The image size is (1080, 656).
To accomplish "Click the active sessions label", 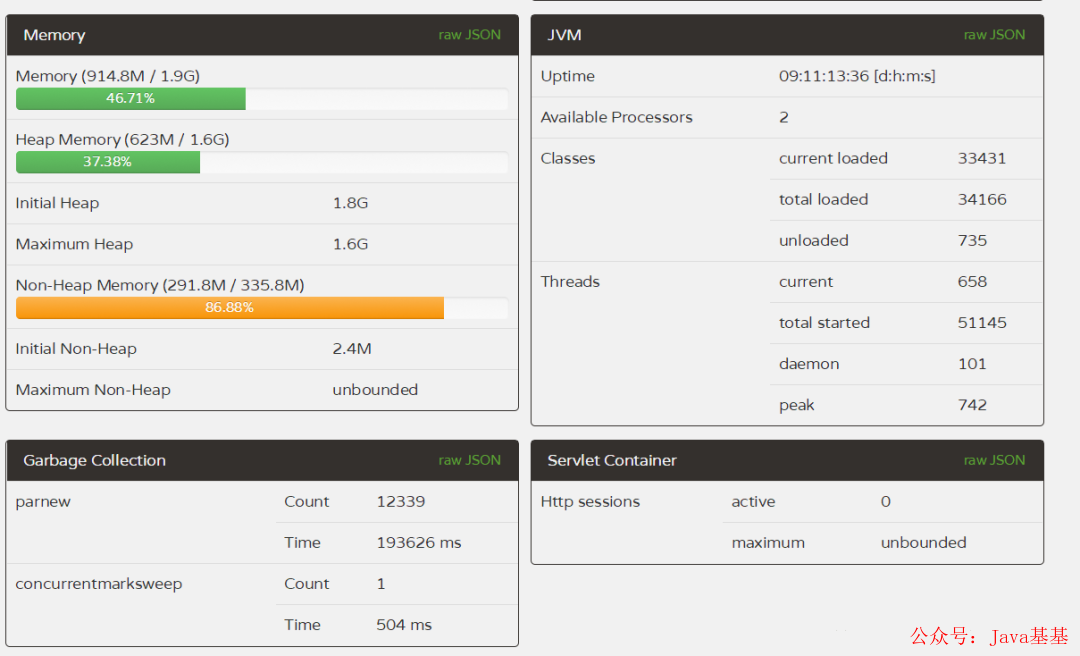I will [x=753, y=502].
